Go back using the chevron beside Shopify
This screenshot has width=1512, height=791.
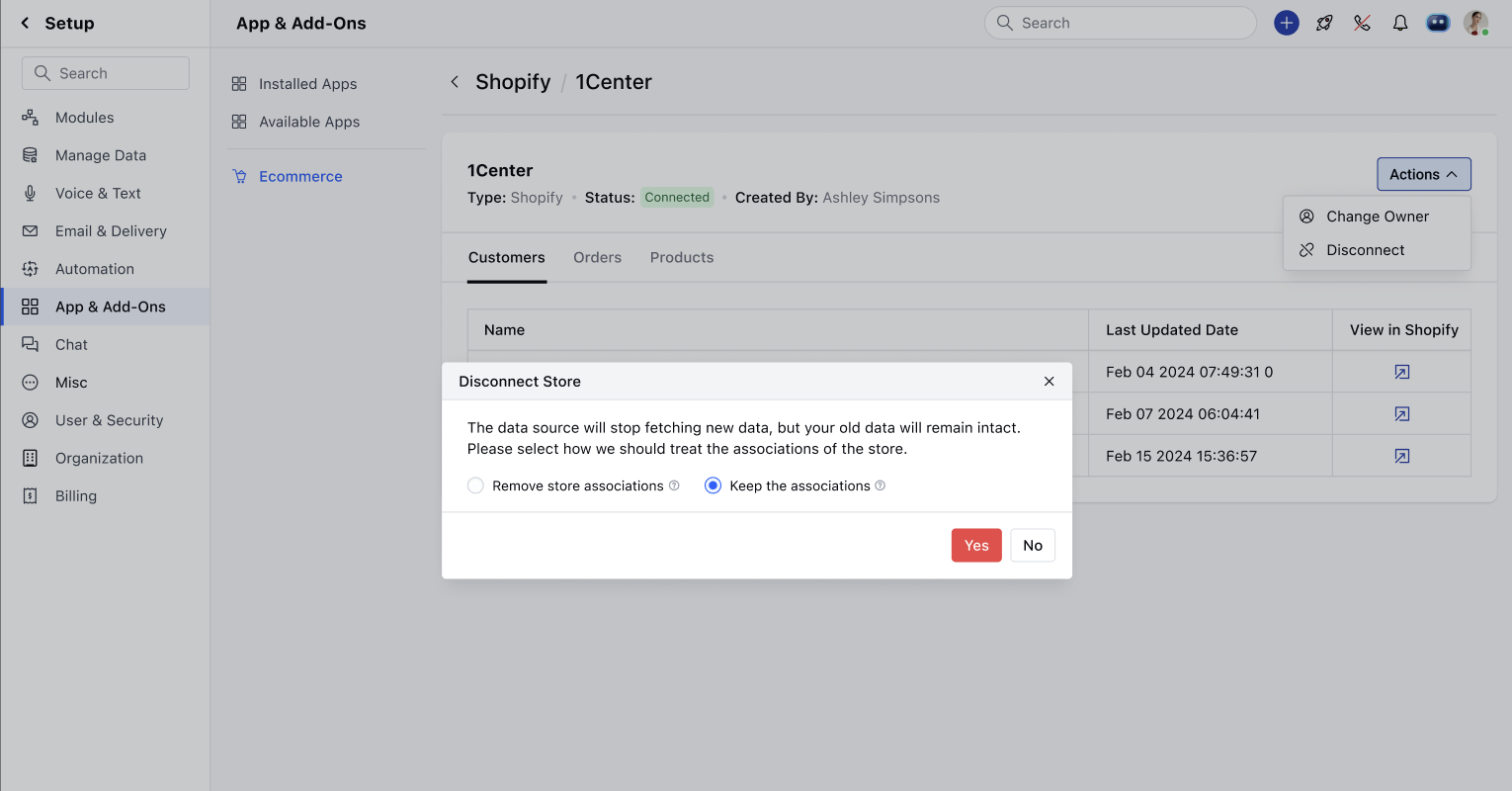coord(455,82)
